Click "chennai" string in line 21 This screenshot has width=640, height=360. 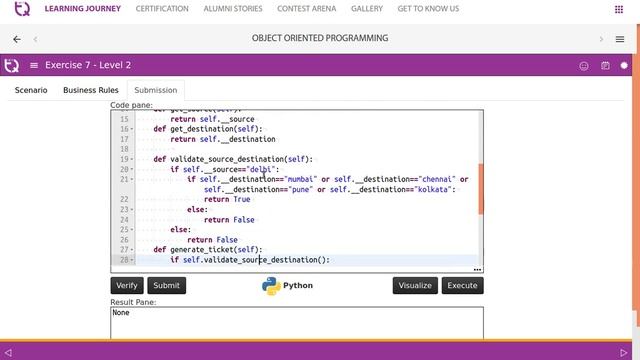coord(437,179)
